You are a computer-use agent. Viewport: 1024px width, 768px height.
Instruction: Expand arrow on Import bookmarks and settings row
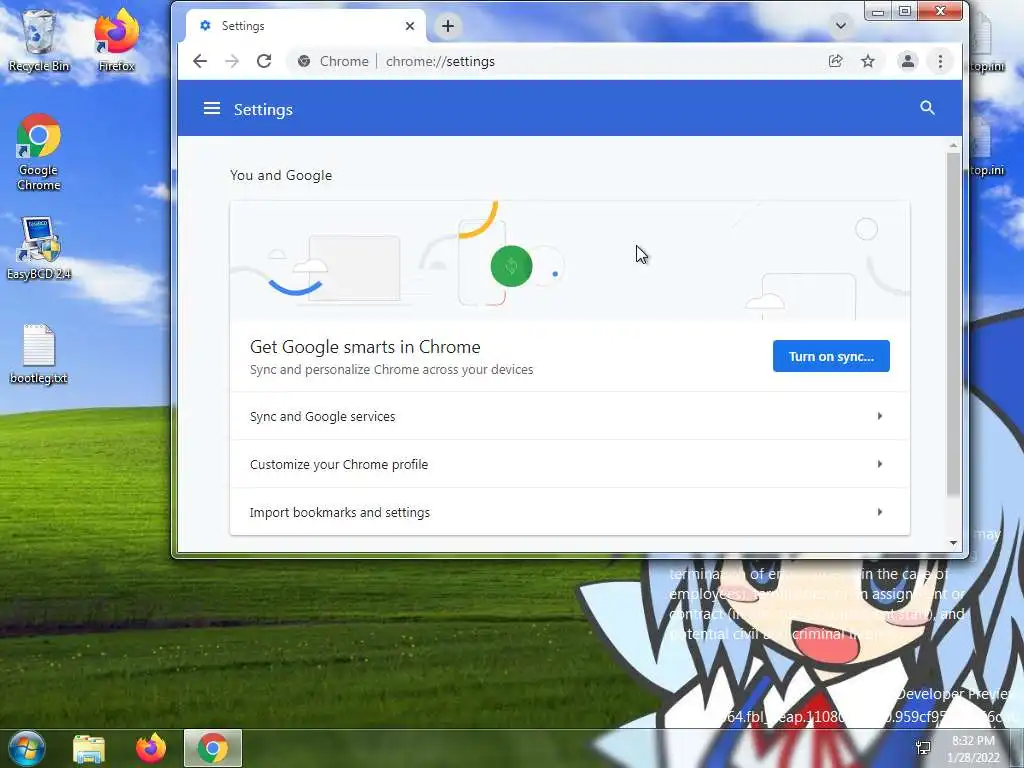pos(880,512)
